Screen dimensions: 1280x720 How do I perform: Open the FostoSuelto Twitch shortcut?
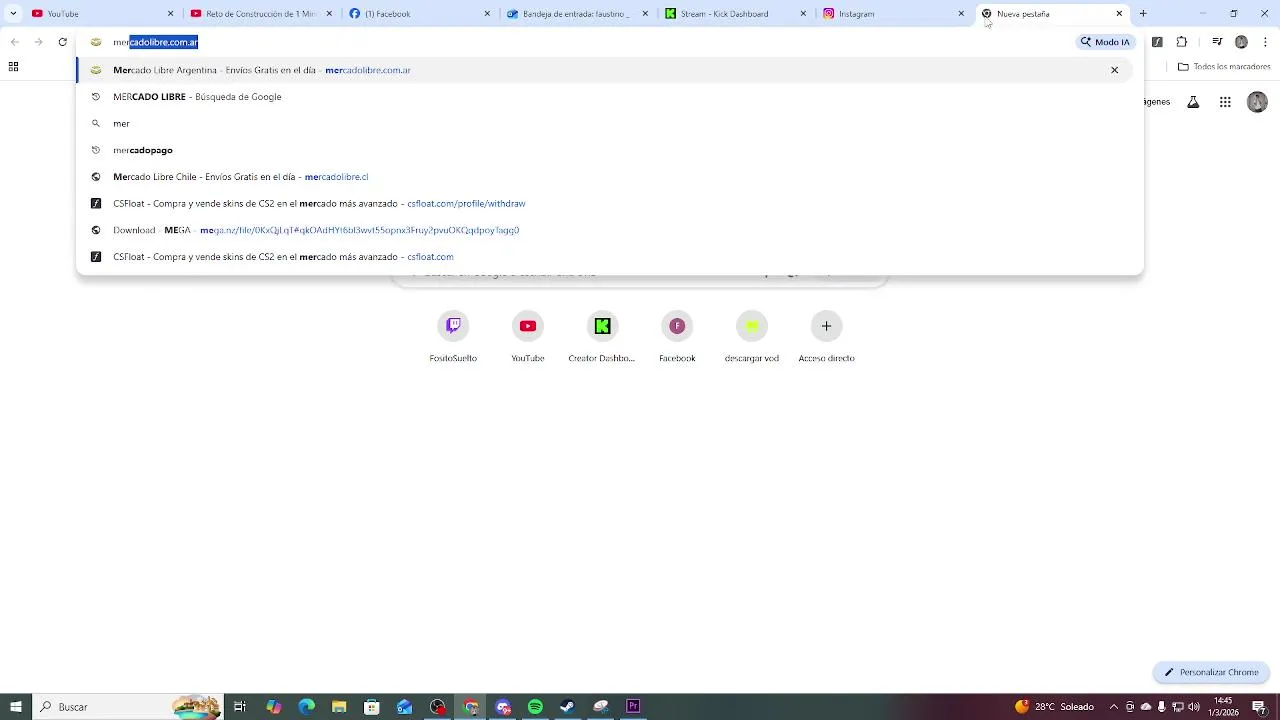tap(453, 336)
